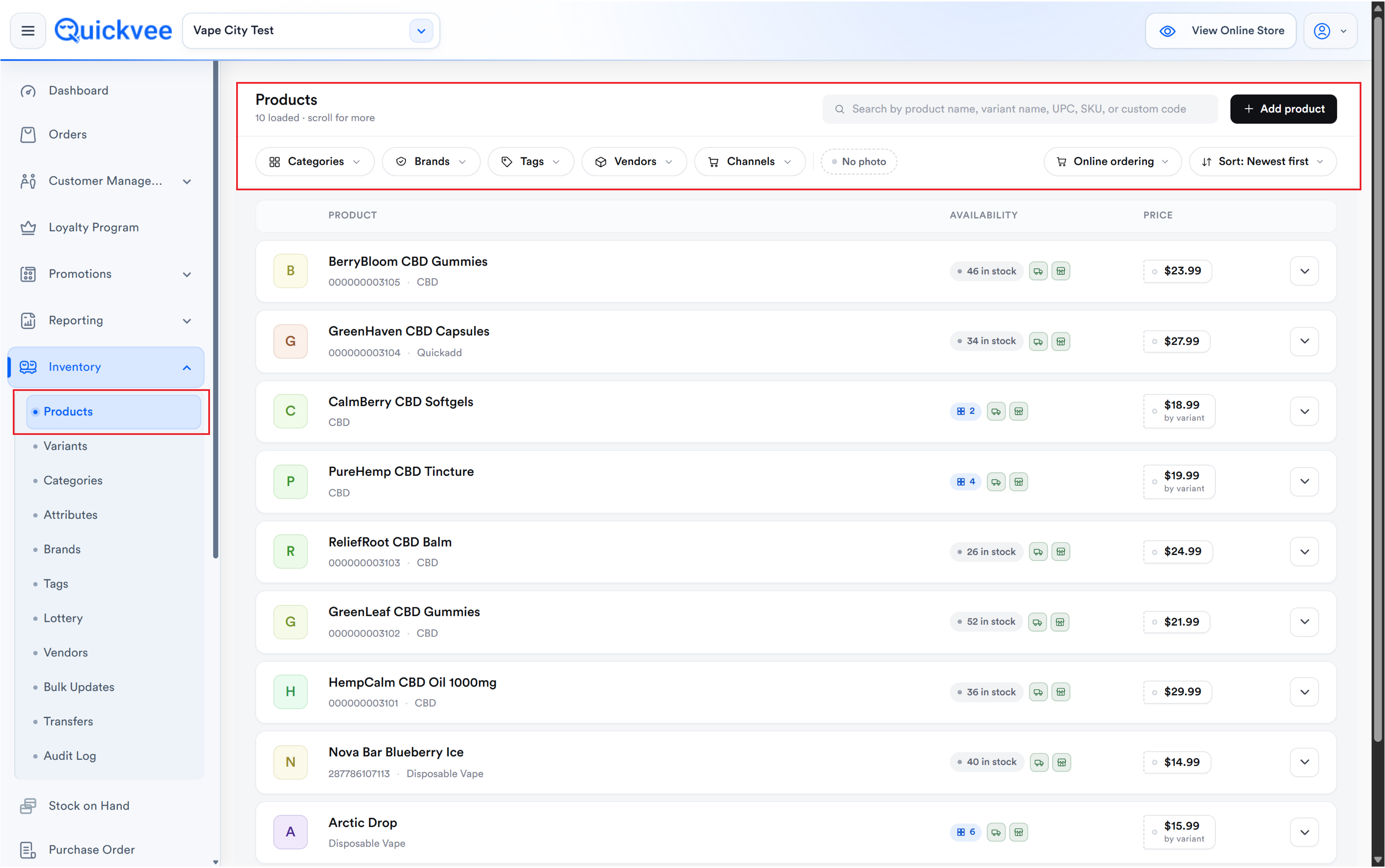This screenshot has height=868, width=1385.
Task: Expand the BerryBloom CBD Gummies row
Action: pyautogui.click(x=1304, y=271)
